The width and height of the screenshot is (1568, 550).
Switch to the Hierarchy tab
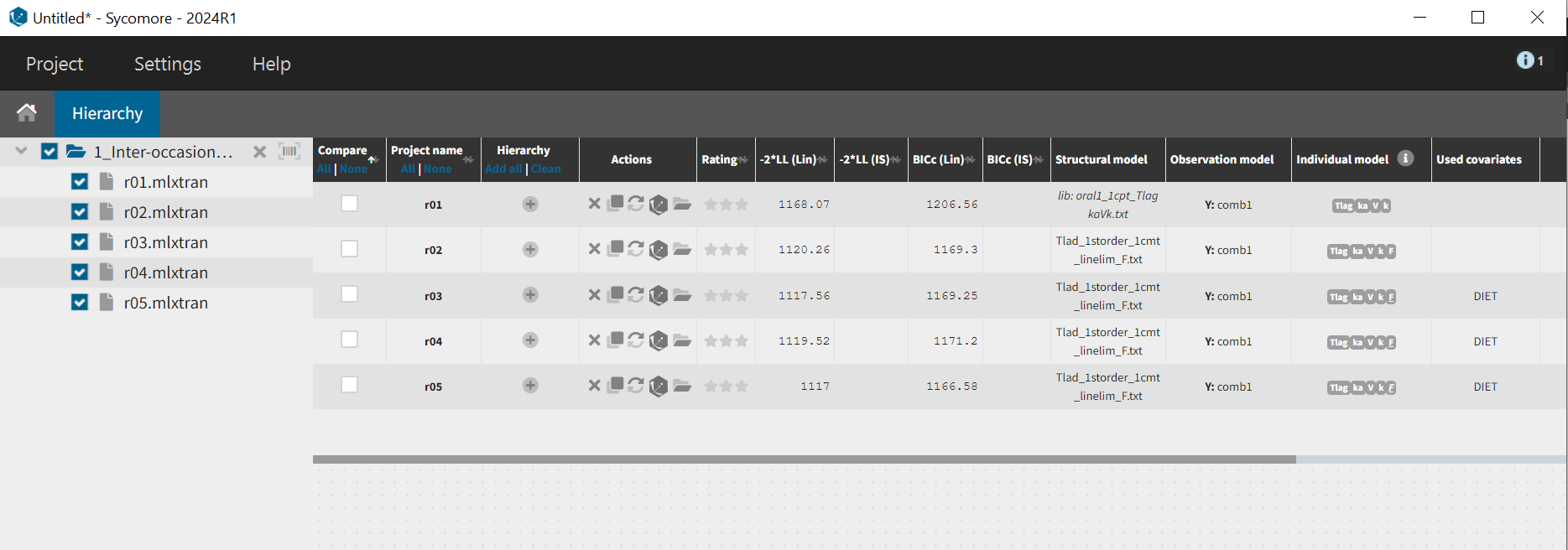pos(107,113)
